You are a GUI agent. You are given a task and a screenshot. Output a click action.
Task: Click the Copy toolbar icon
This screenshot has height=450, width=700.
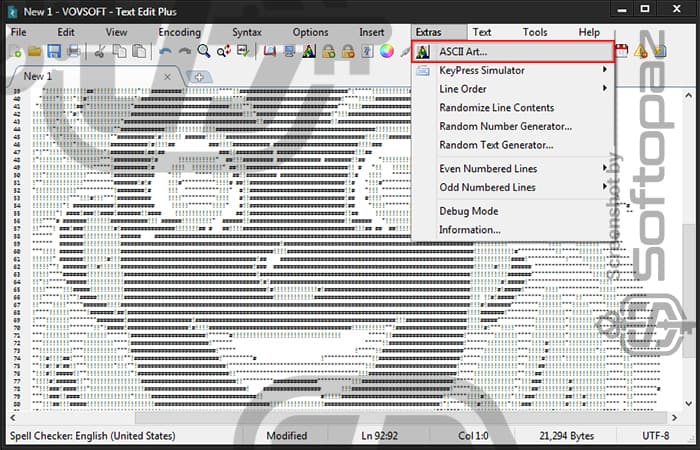(x=119, y=51)
